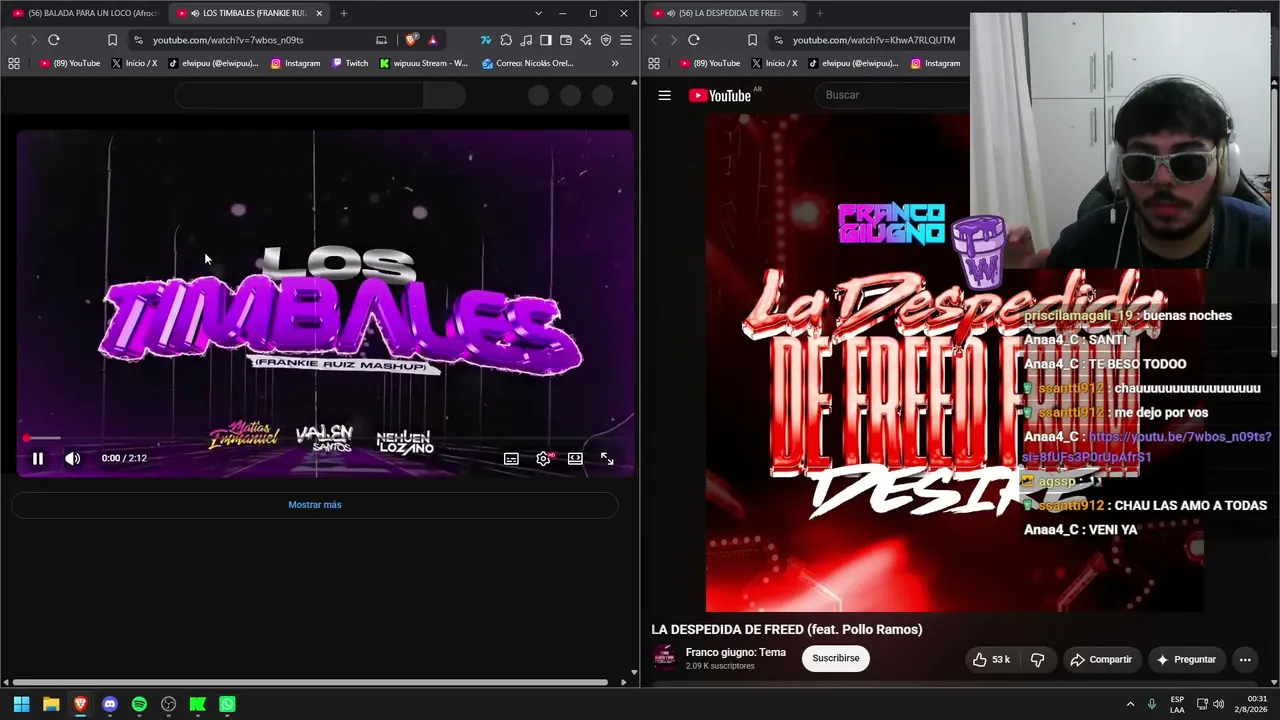Image resolution: width=1280 pixels, height=720 pixels.
Task: Open the left browser hamburger menu
Action: coord(626,40)
